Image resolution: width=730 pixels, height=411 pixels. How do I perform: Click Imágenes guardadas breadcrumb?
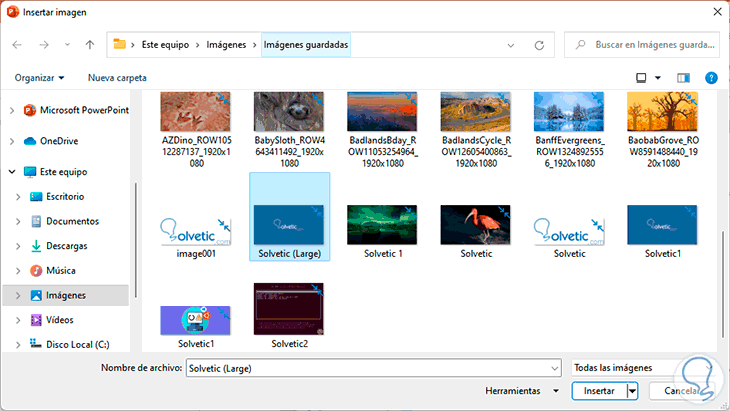[306, 45]
